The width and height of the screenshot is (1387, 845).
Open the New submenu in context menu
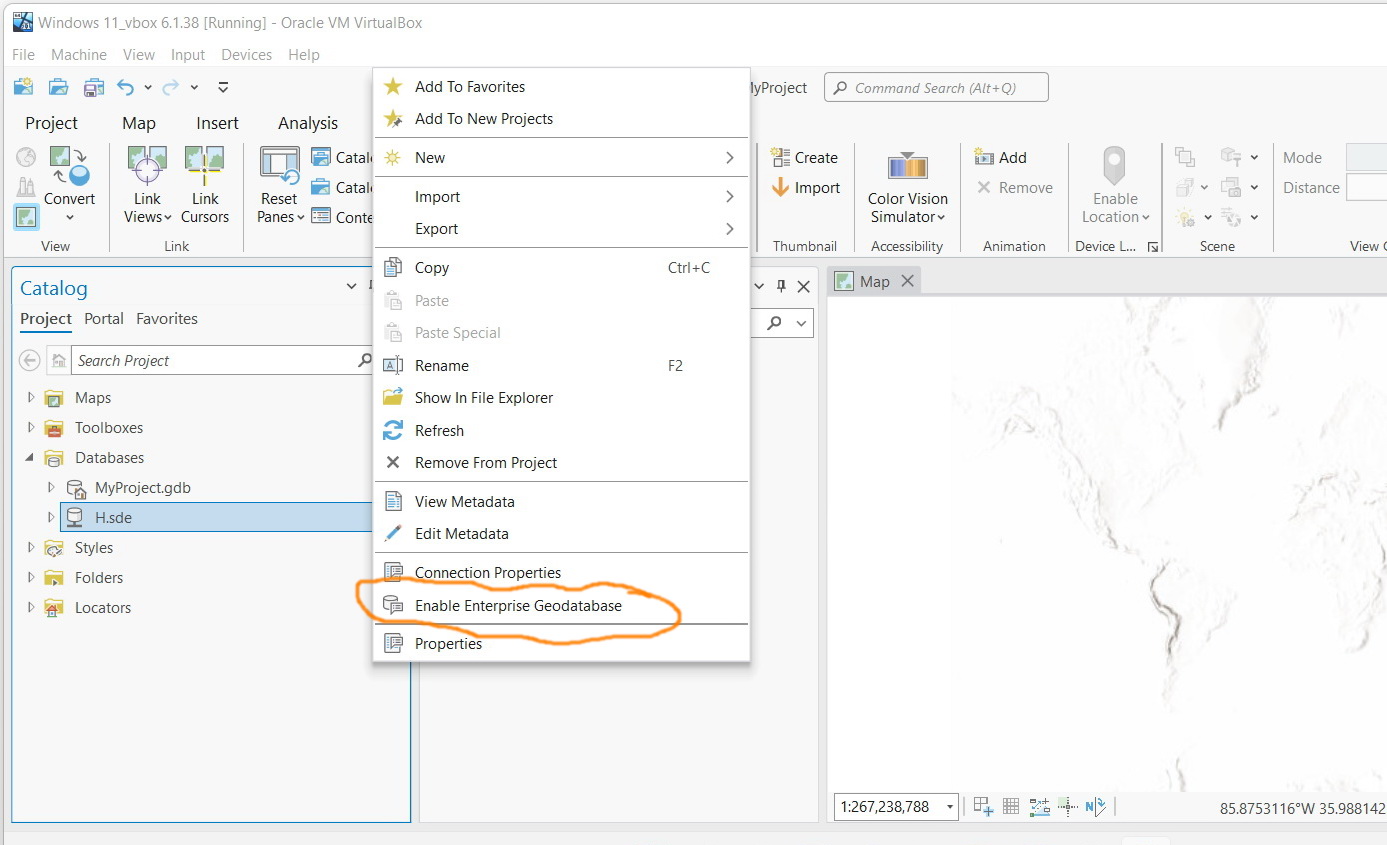click(x=561, y=158)
